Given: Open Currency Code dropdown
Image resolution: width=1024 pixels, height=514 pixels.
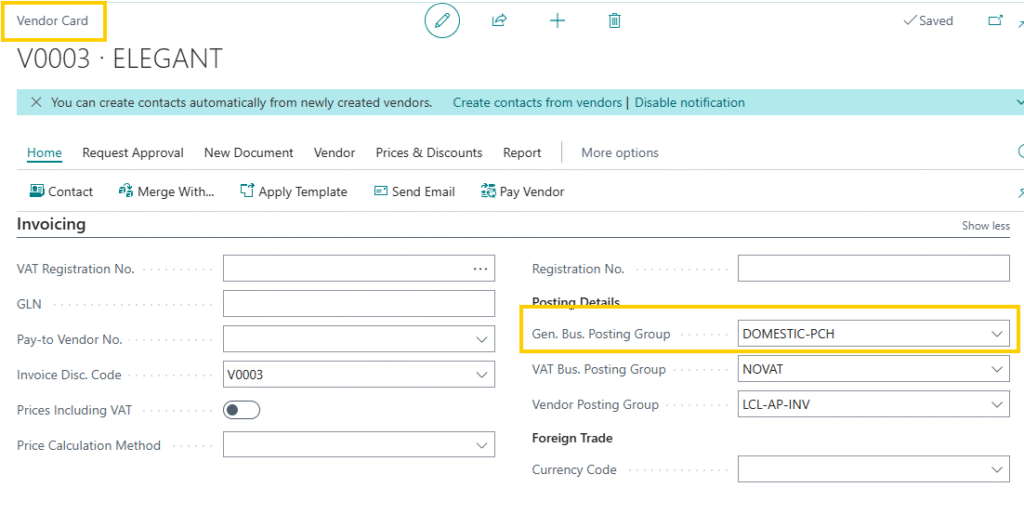Looking at the screenshot, I should (996, 470).
